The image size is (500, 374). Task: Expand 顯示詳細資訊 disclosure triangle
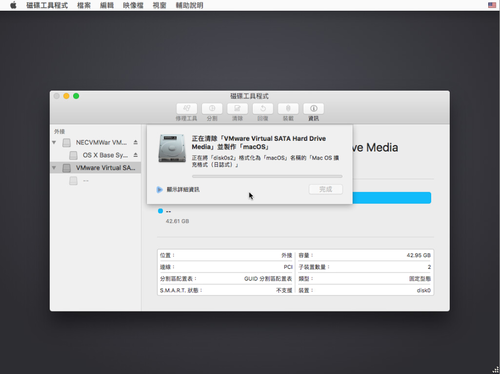[160, 190]
